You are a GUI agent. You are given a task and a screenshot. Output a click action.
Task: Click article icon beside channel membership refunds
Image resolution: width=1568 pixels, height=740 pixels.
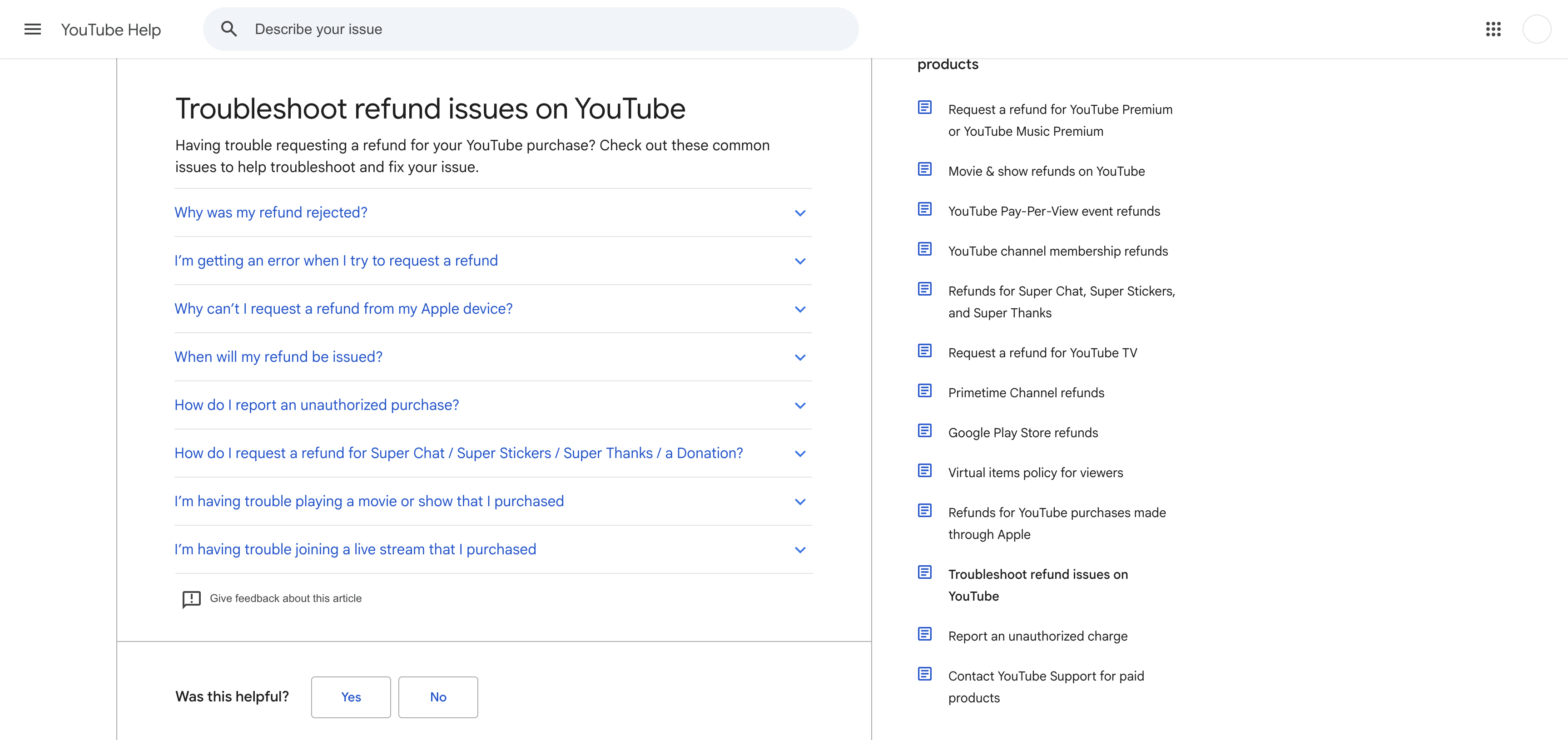point(925,249)
